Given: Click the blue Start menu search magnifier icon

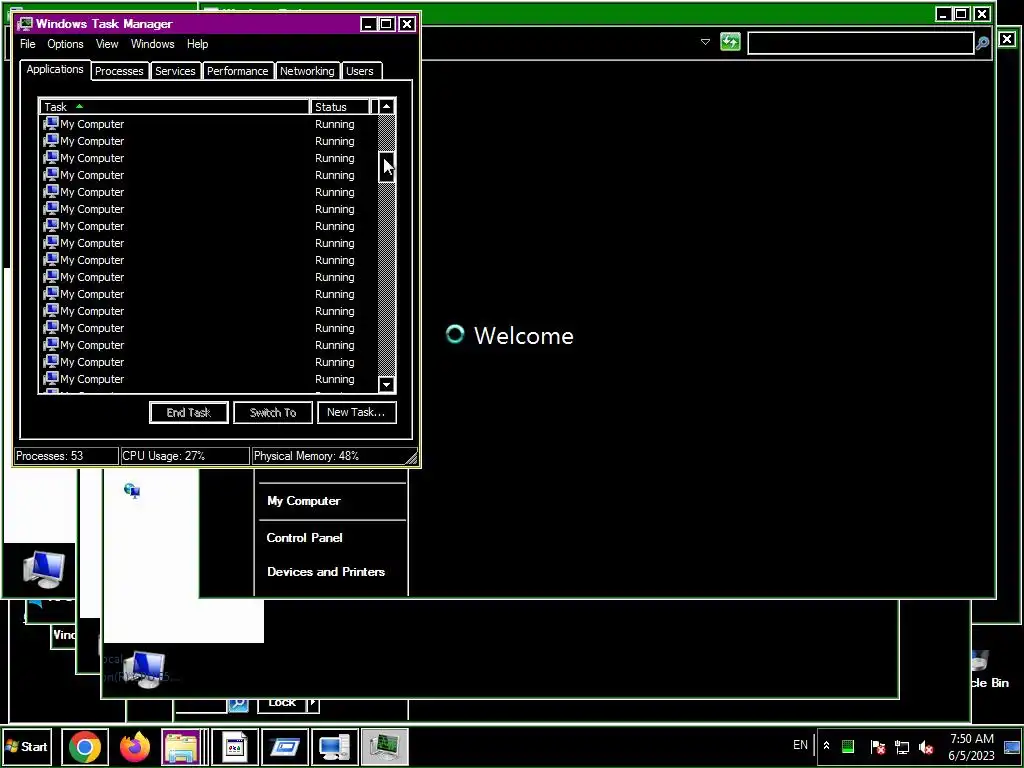Looking at the screenshot, I should (238, 705).
